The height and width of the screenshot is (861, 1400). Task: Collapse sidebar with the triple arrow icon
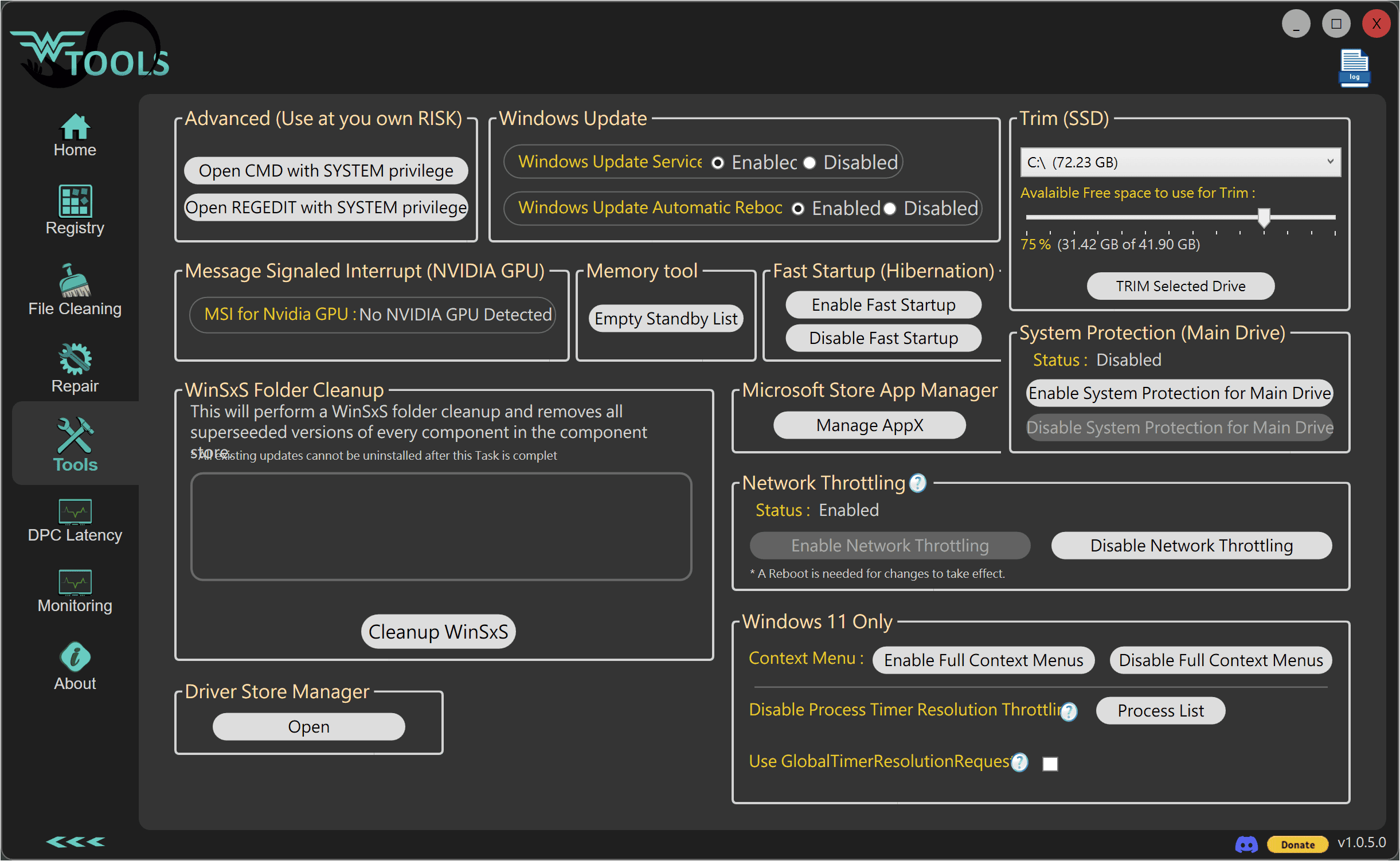(75, 842)
